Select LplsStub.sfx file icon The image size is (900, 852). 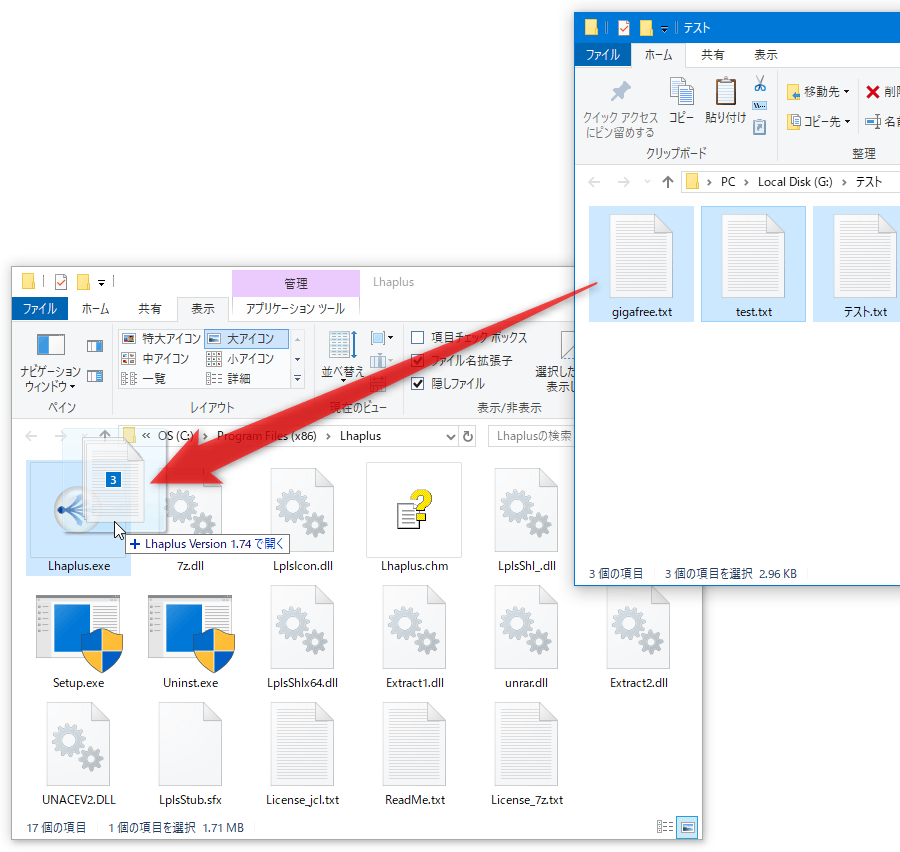(191, 744)
